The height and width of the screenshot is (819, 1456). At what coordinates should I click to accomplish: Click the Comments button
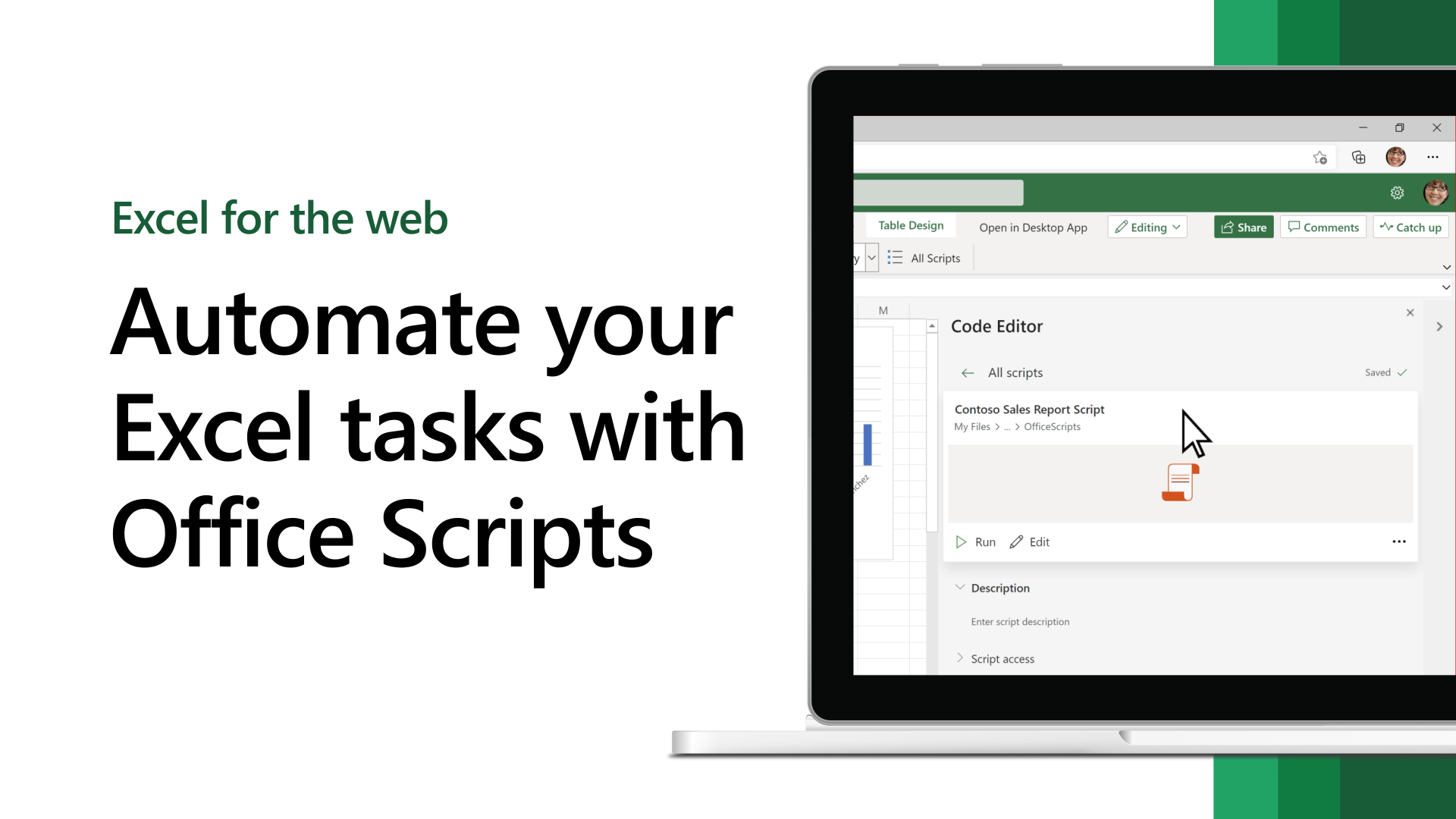pos(1323,227)
